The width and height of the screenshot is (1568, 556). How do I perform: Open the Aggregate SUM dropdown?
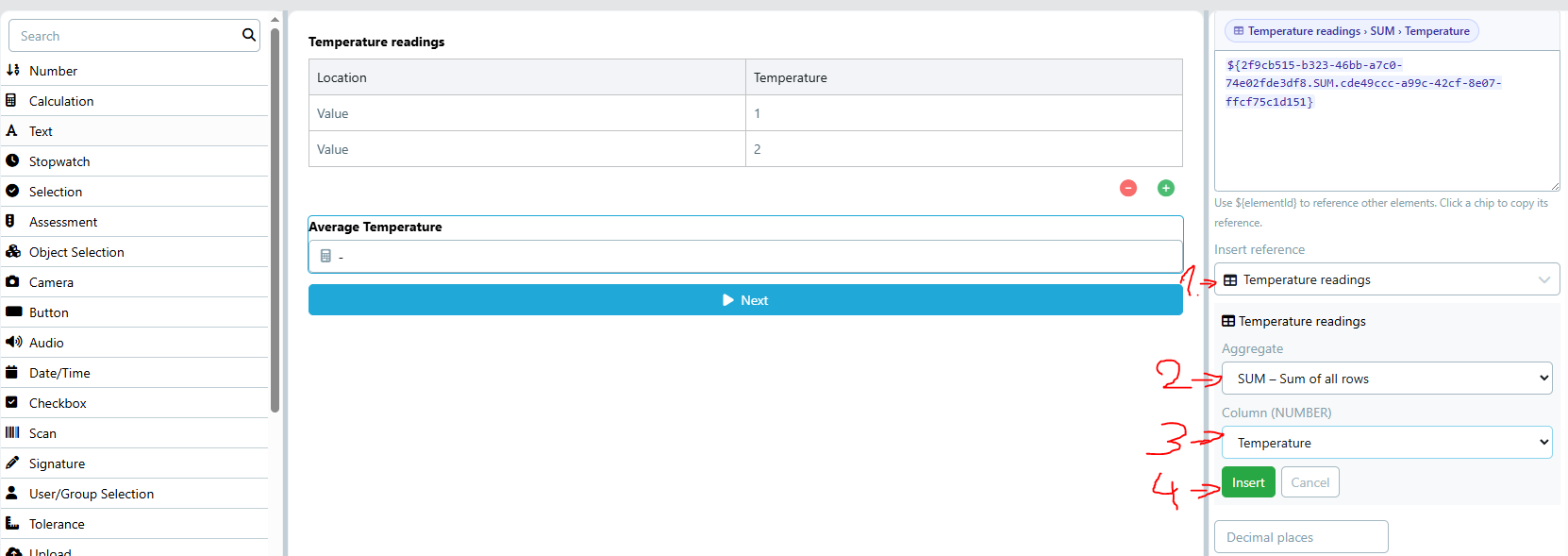pyautogui.click(x=1387, y=379)
